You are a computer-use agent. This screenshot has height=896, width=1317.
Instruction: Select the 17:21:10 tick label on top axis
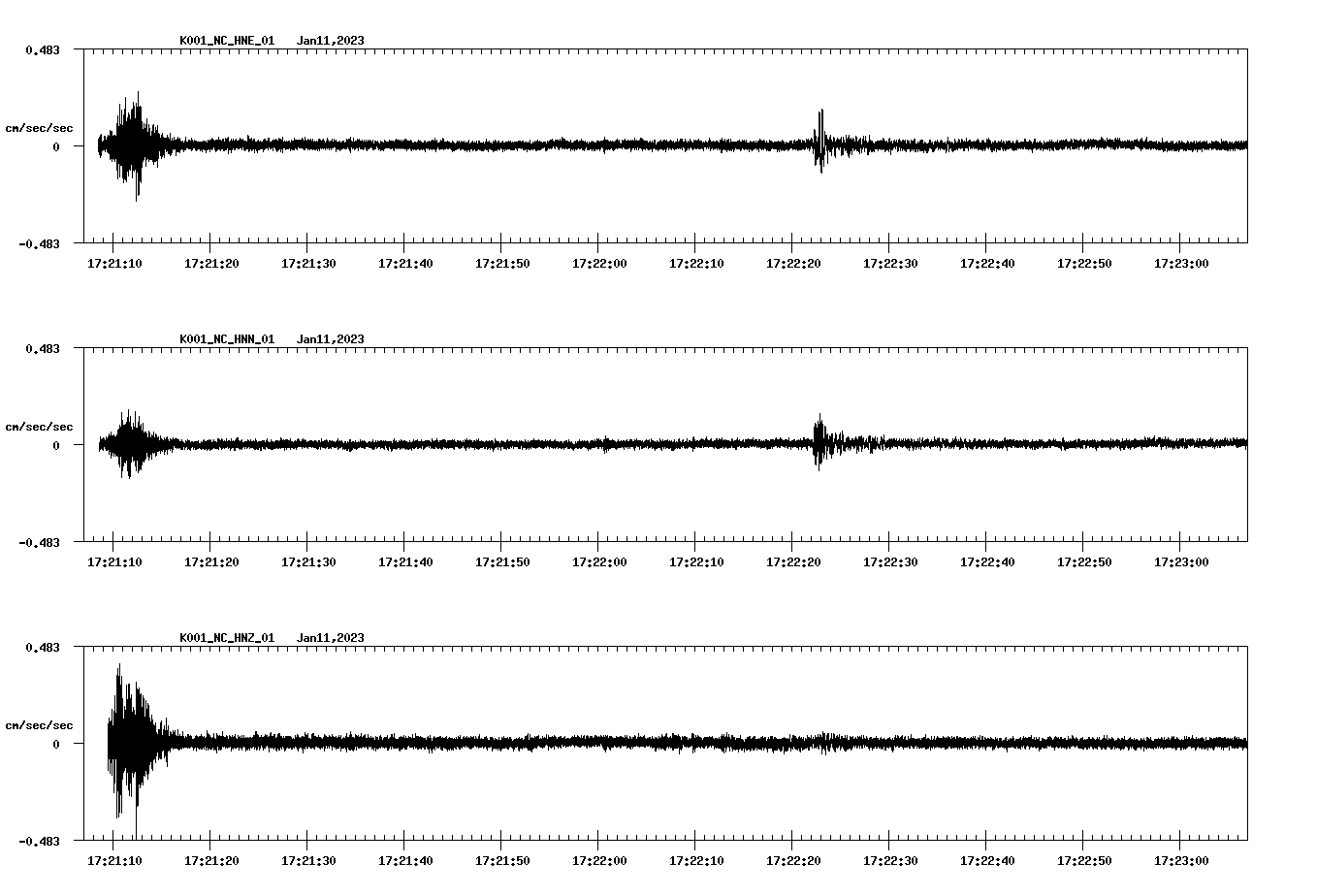[114, 262]
